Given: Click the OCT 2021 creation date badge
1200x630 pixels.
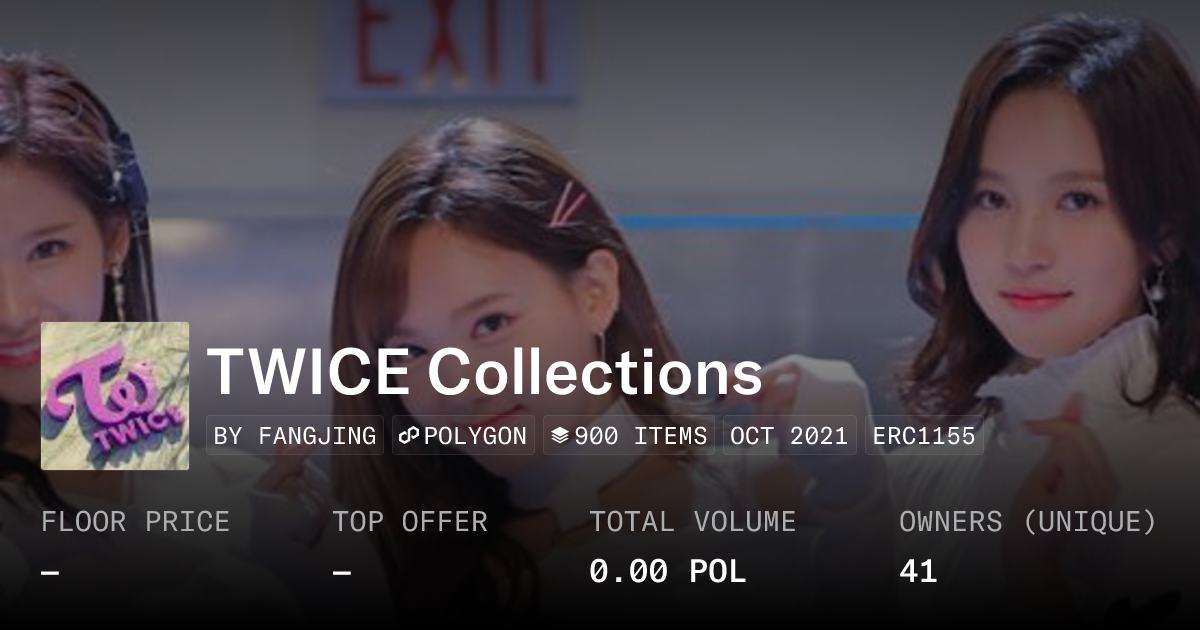Looking at the screenshot, I should pos(789,436).
